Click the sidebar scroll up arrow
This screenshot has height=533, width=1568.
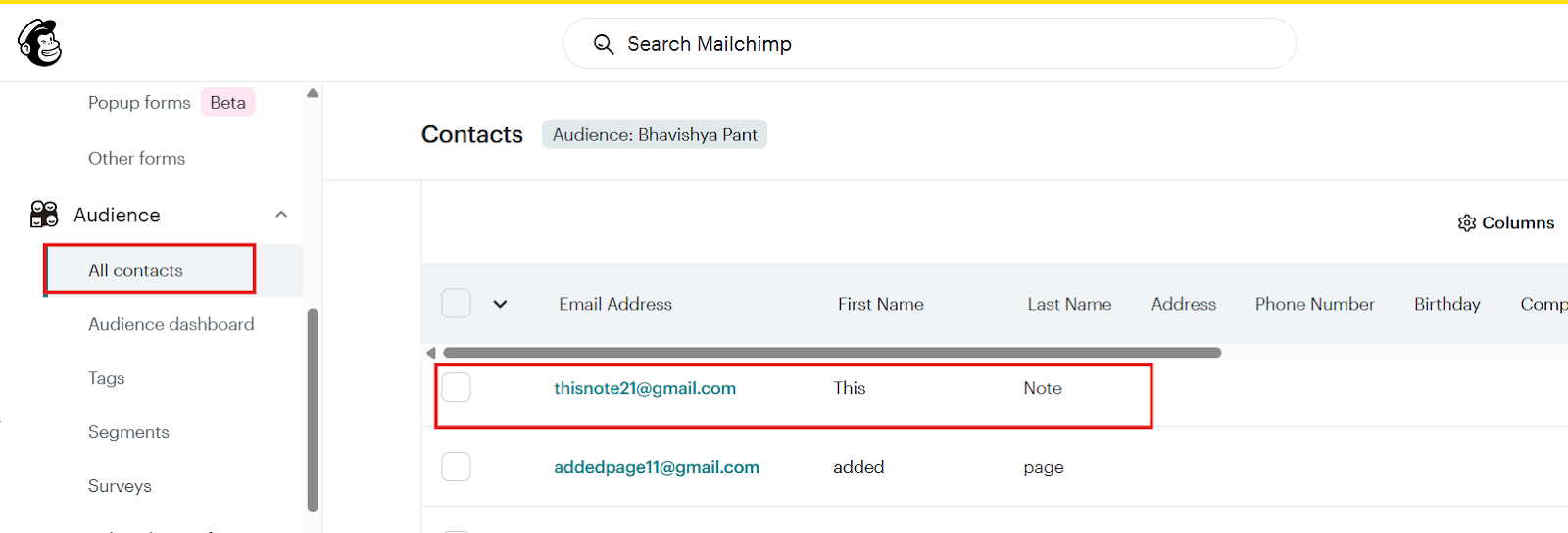pos(313,94)
